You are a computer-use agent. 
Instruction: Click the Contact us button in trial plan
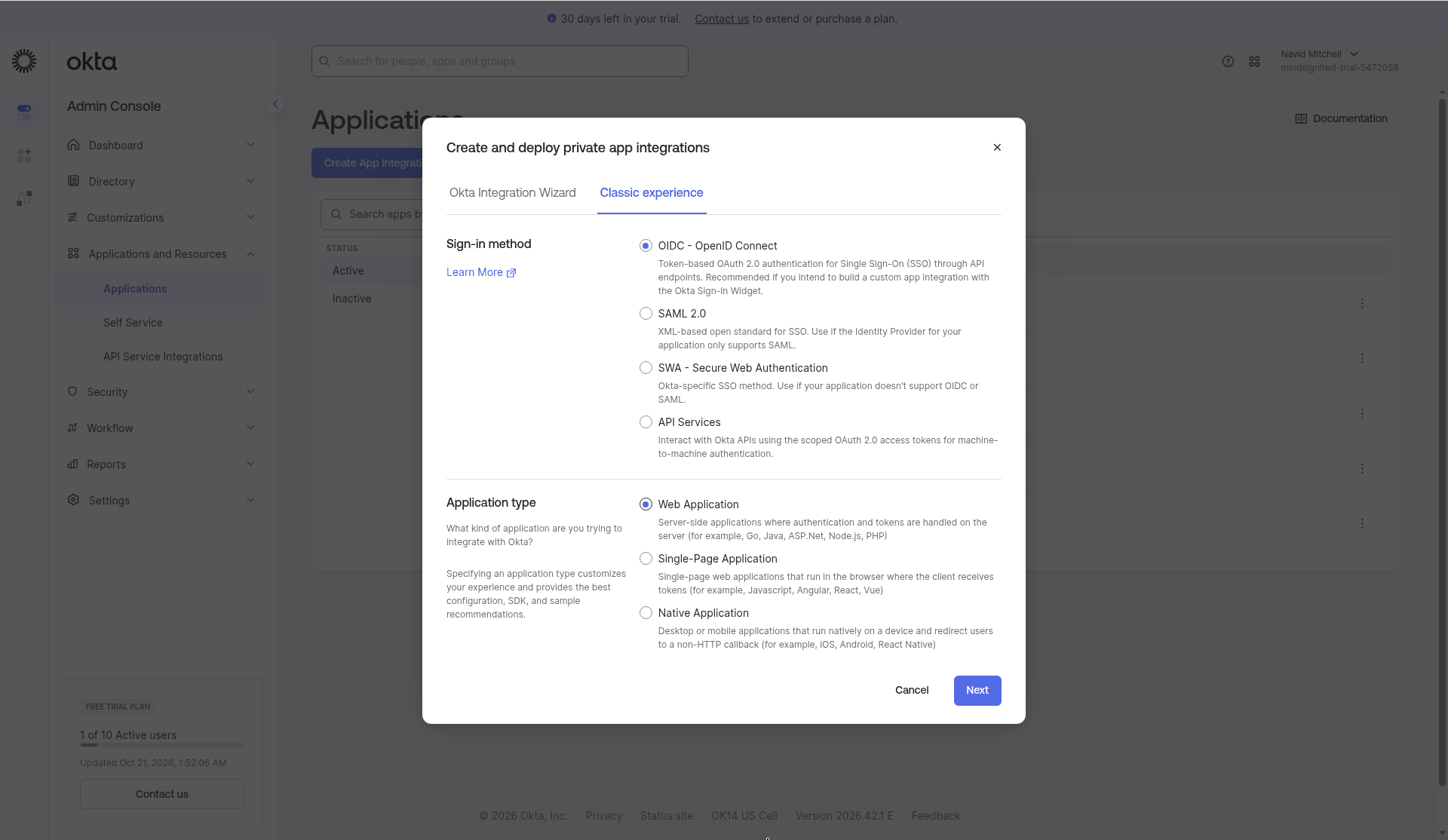tap(162, 794)
